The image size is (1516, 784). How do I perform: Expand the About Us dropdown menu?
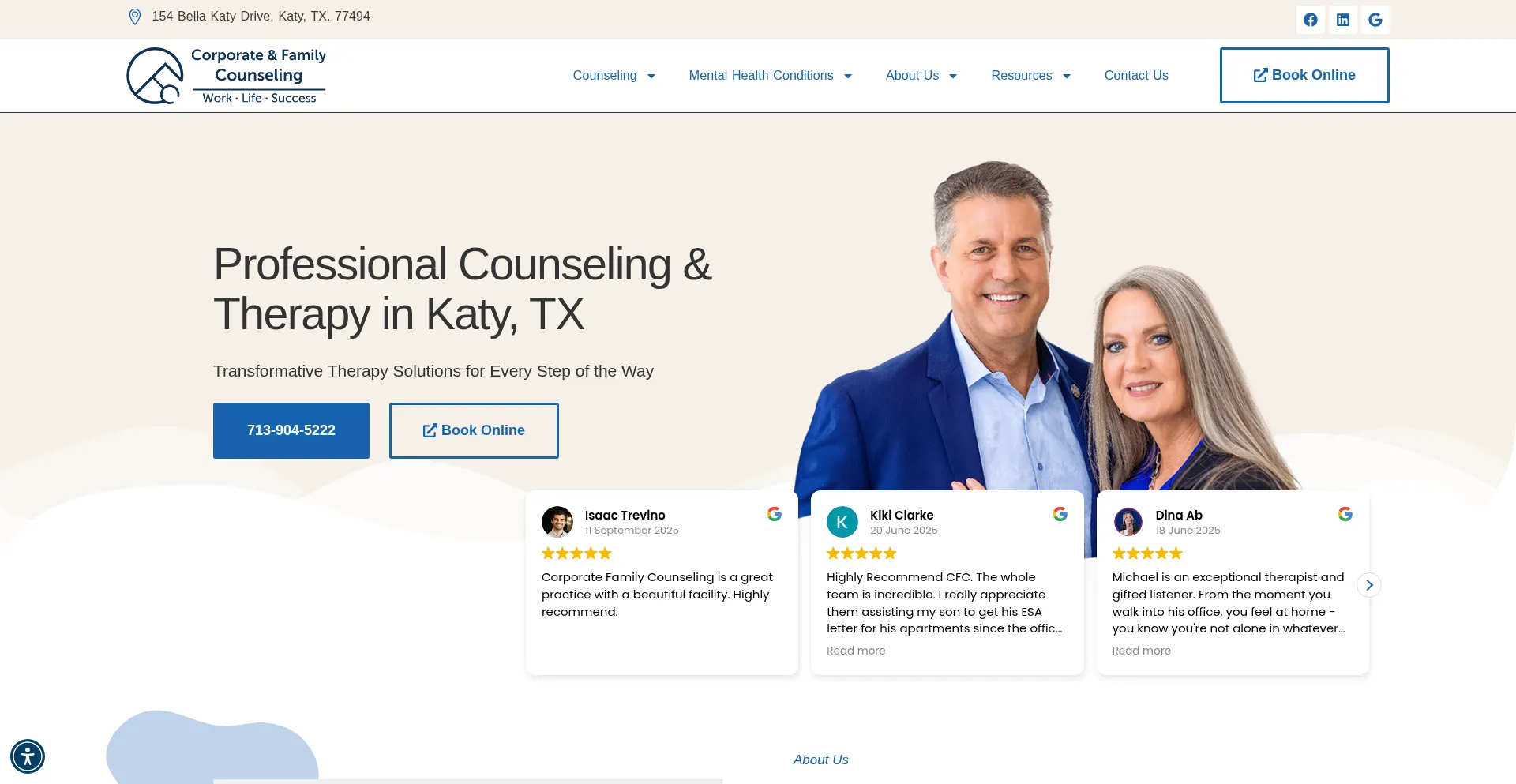[x=921, y=76]
